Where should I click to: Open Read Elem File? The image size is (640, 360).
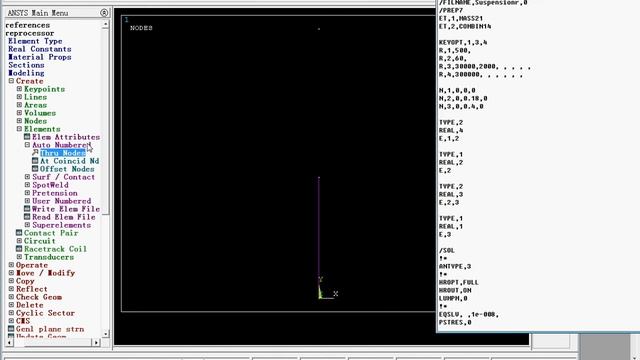tap(64, 217)
